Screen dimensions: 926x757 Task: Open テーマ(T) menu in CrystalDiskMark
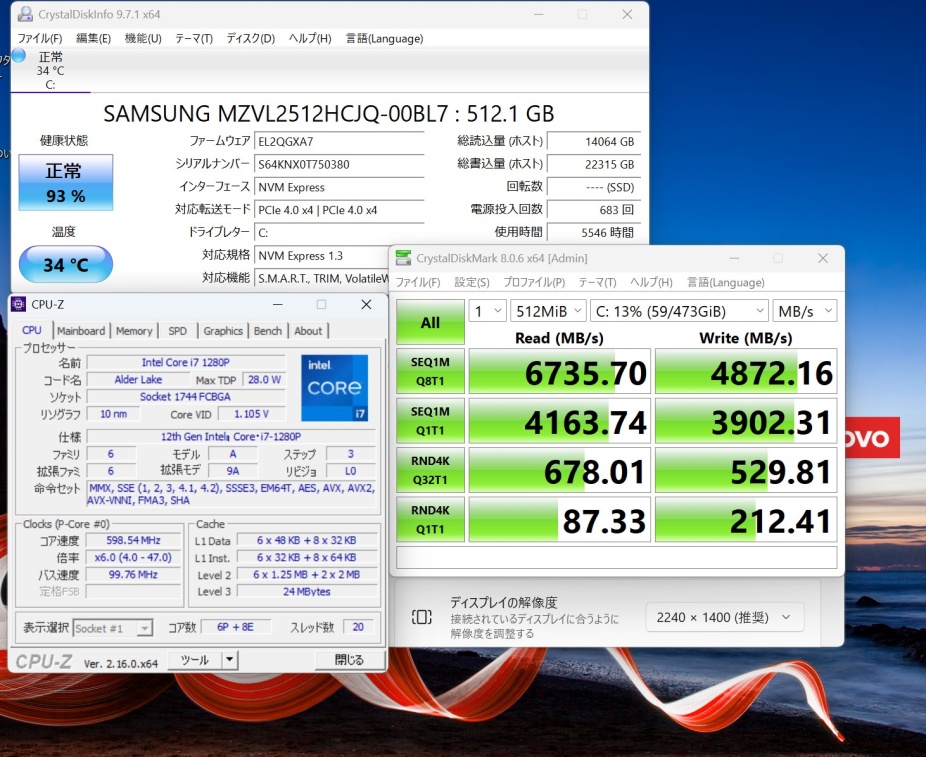point(598,282)
